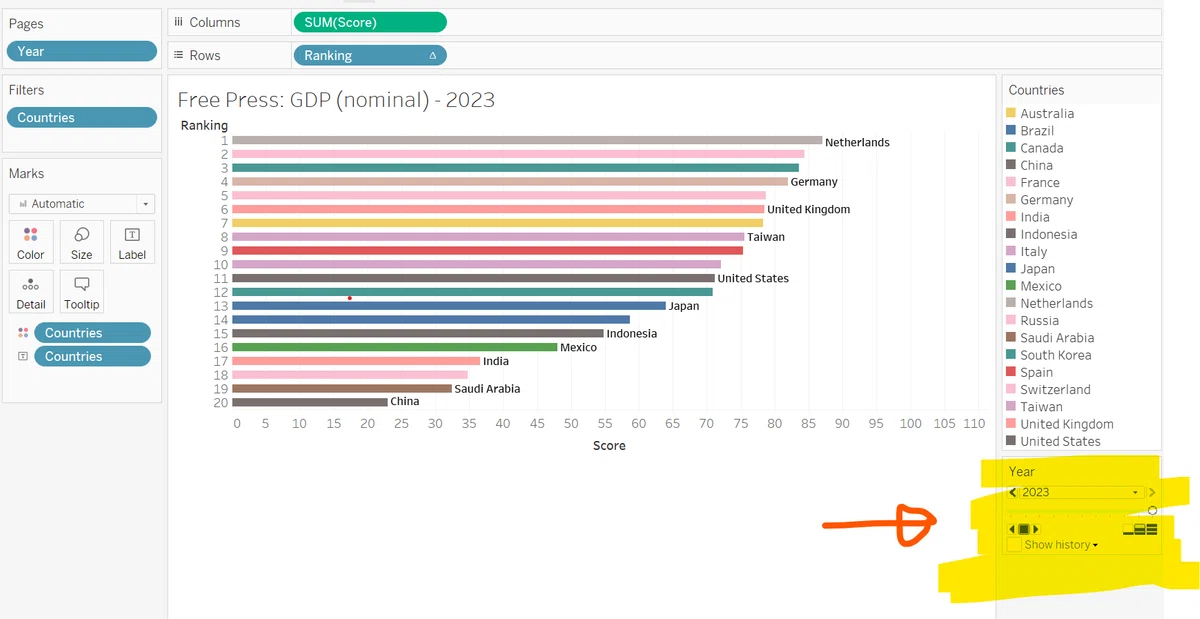Click the Australia legend color swatch
This screenshot has height=619, width=1200.
click(x=1011, y=114)
